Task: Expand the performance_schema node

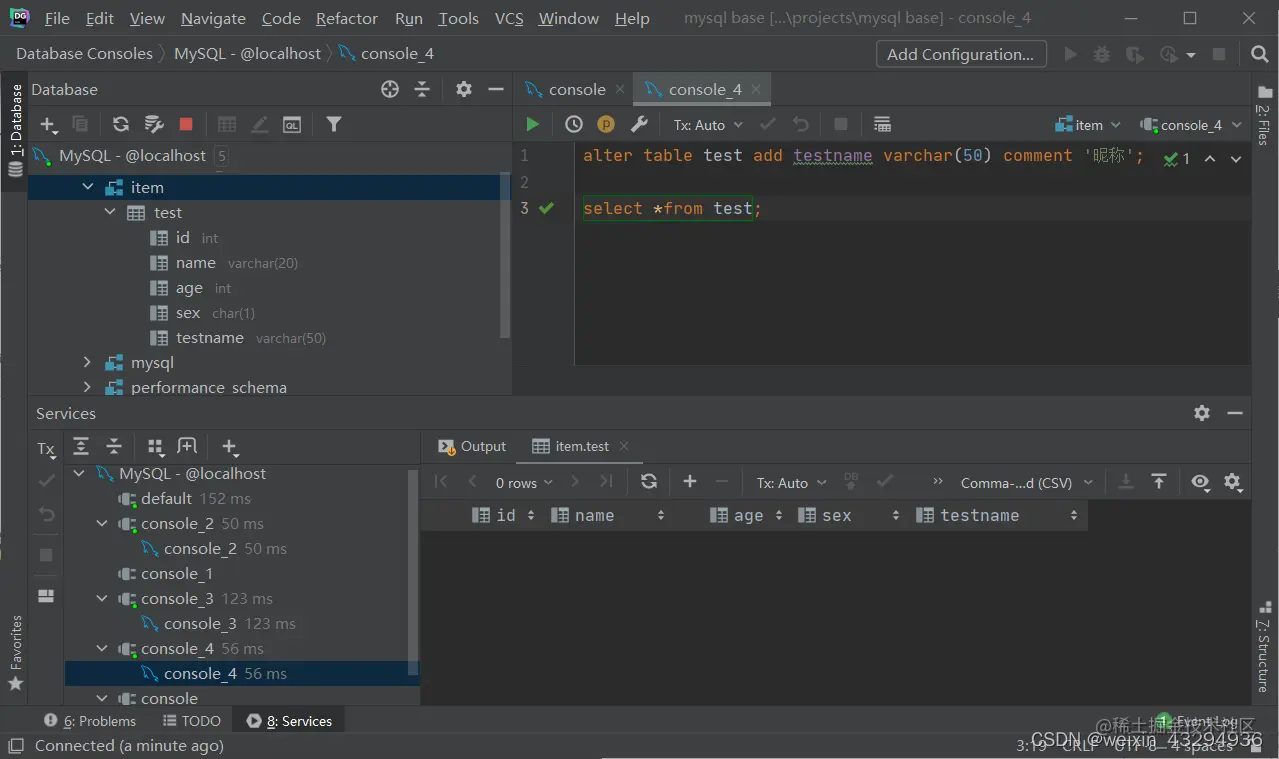Action: [x=87, y=387]
